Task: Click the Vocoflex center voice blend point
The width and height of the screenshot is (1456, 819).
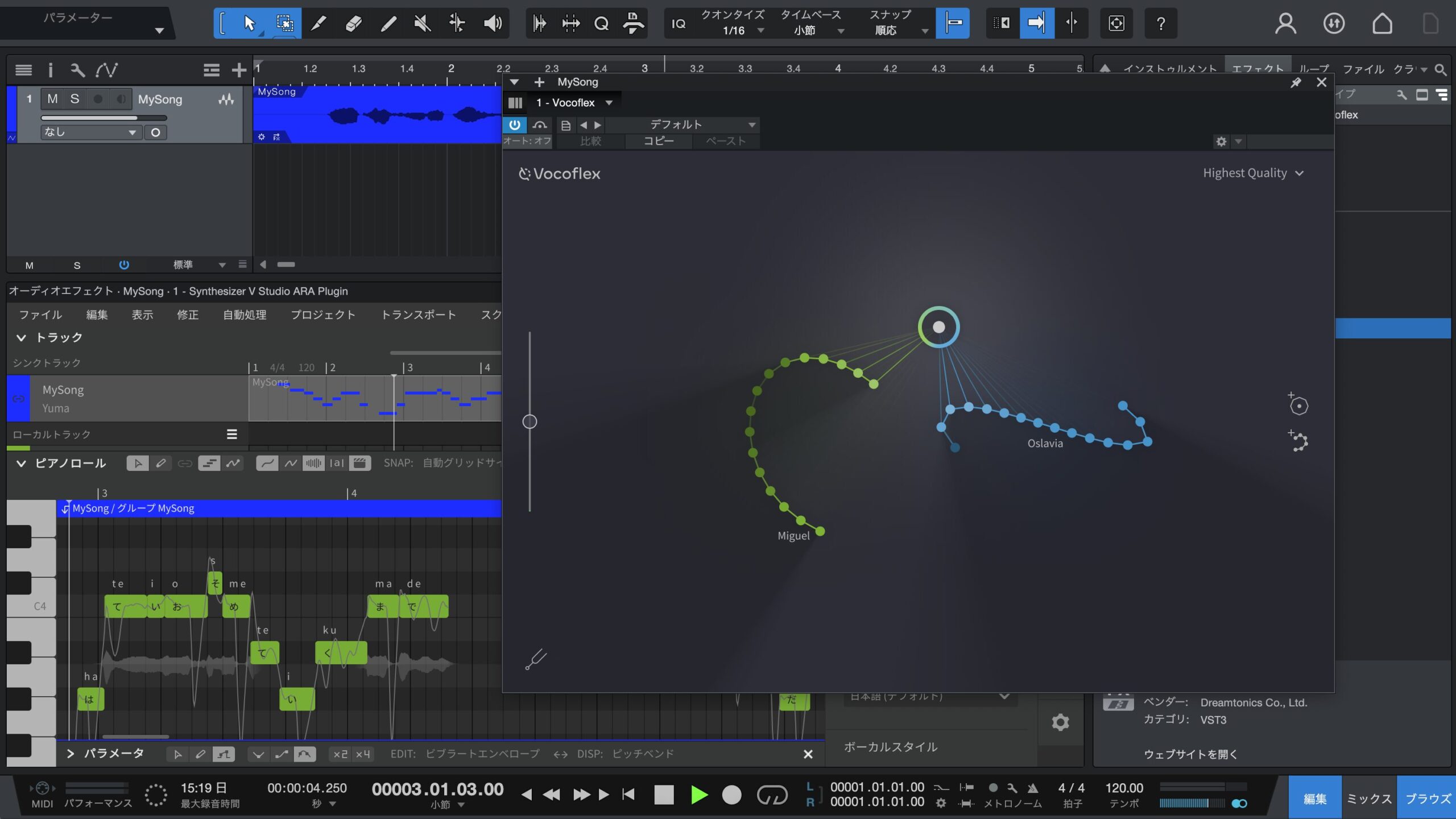Action: [938, 327]
